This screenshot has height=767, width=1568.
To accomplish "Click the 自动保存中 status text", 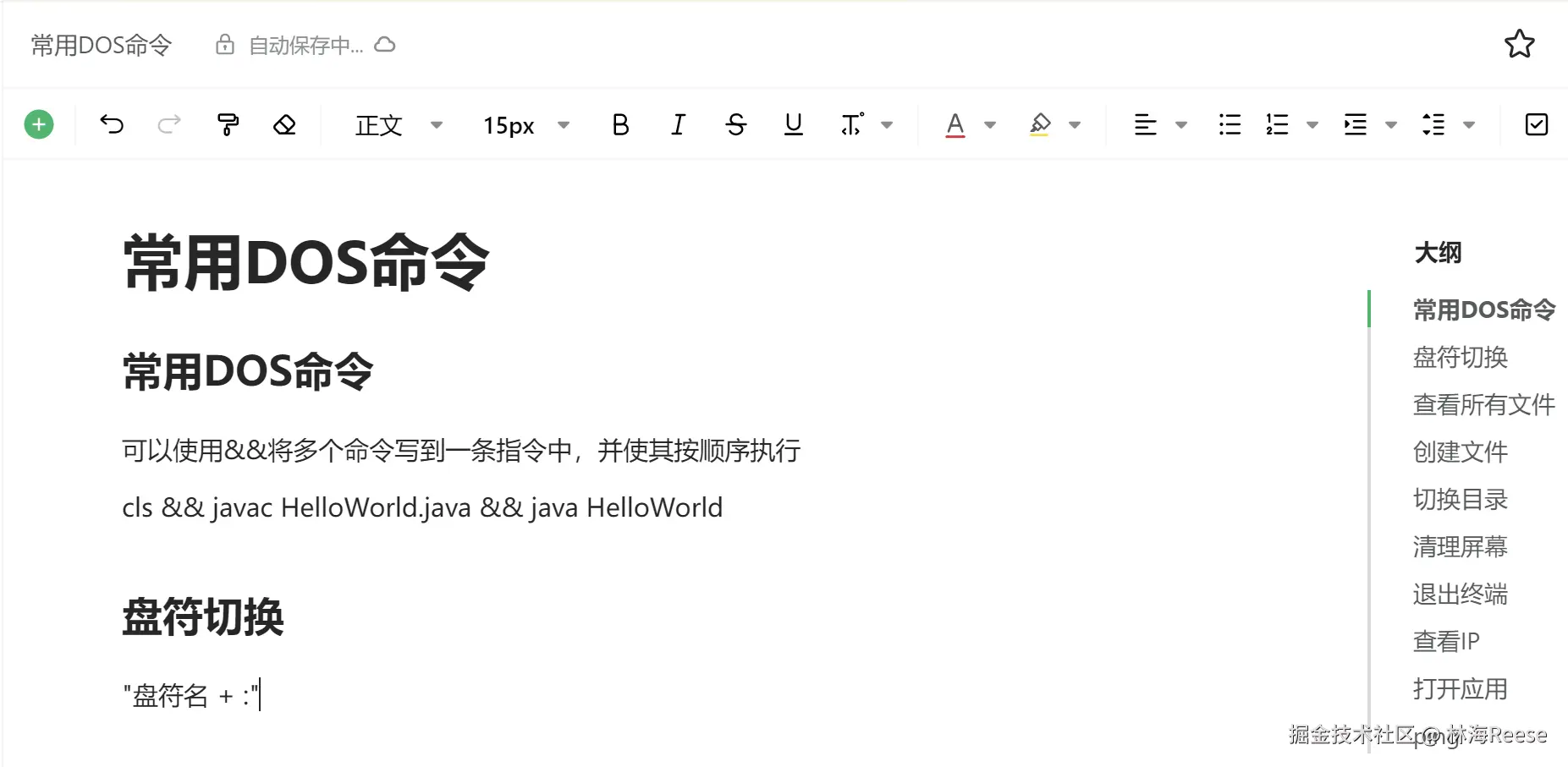I will click(x=306, y=46).
